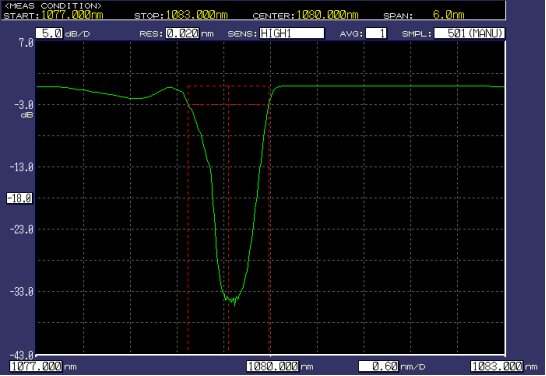This screenshot has width=546, height=376.
Task: Select the RES 0.020 nm resolution field
Action: [182, 33]
